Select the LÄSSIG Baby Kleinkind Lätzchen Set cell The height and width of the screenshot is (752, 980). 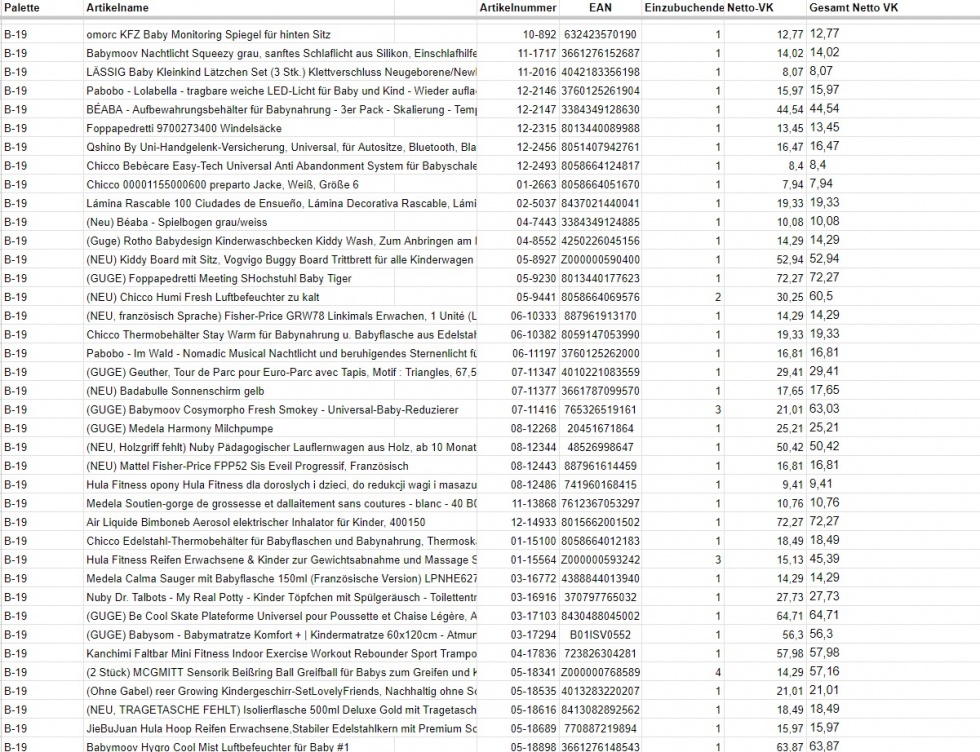pyautogui.click(x=281, y=72)
